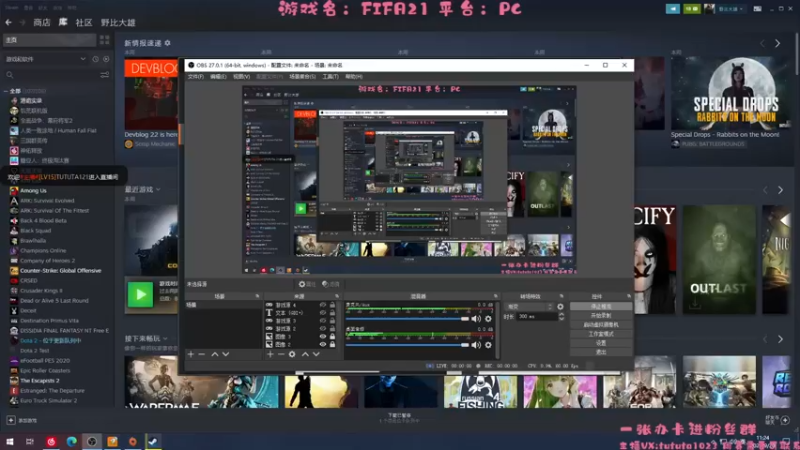Viewport: 800px width, 450px height.
Task: Open the OBS scene transition type combo box
Action: 529,307
